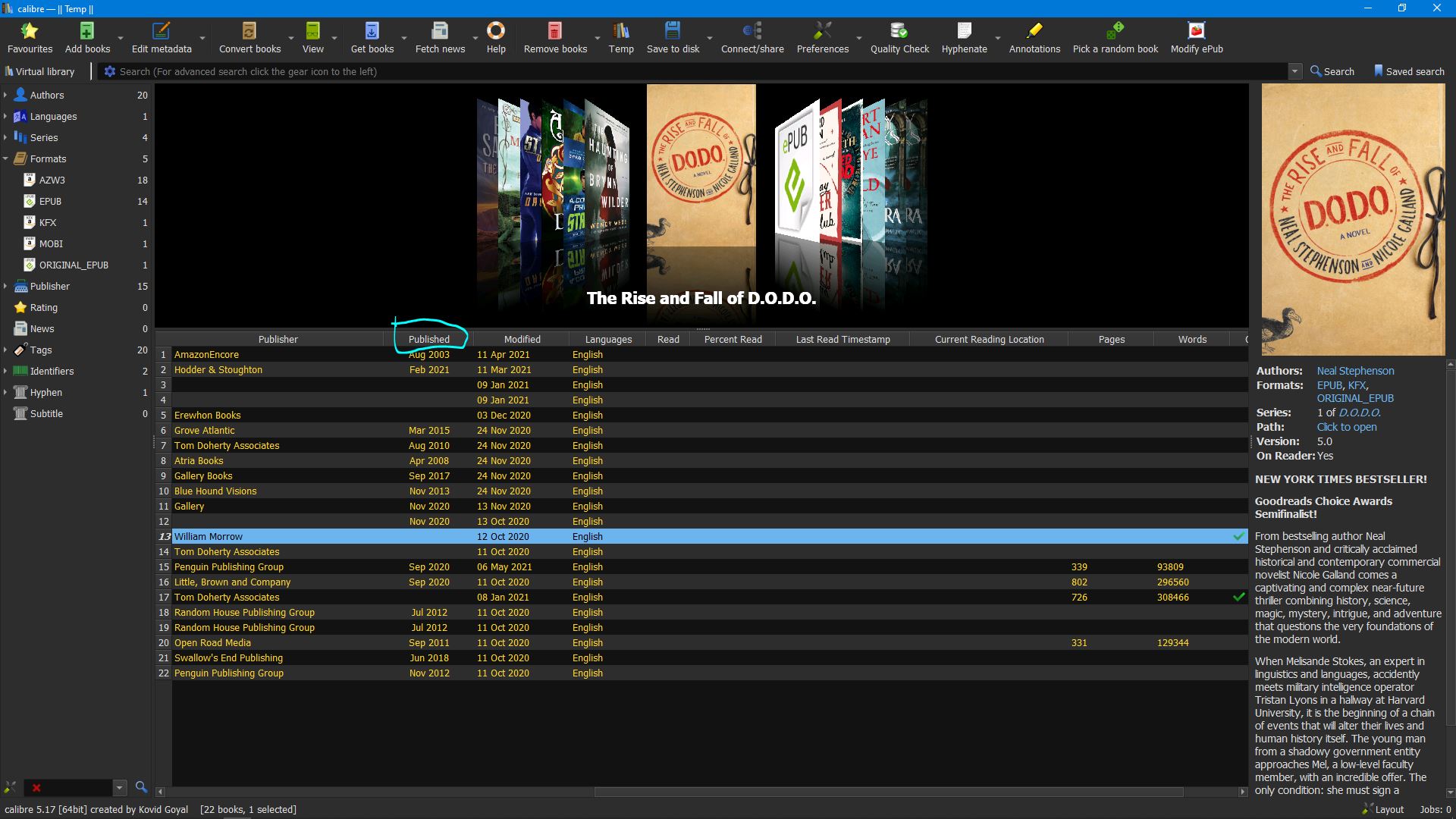
Task: Select the Penguin Publishing Group row 22
Action: pyautogui.click(x=229, y=673)
